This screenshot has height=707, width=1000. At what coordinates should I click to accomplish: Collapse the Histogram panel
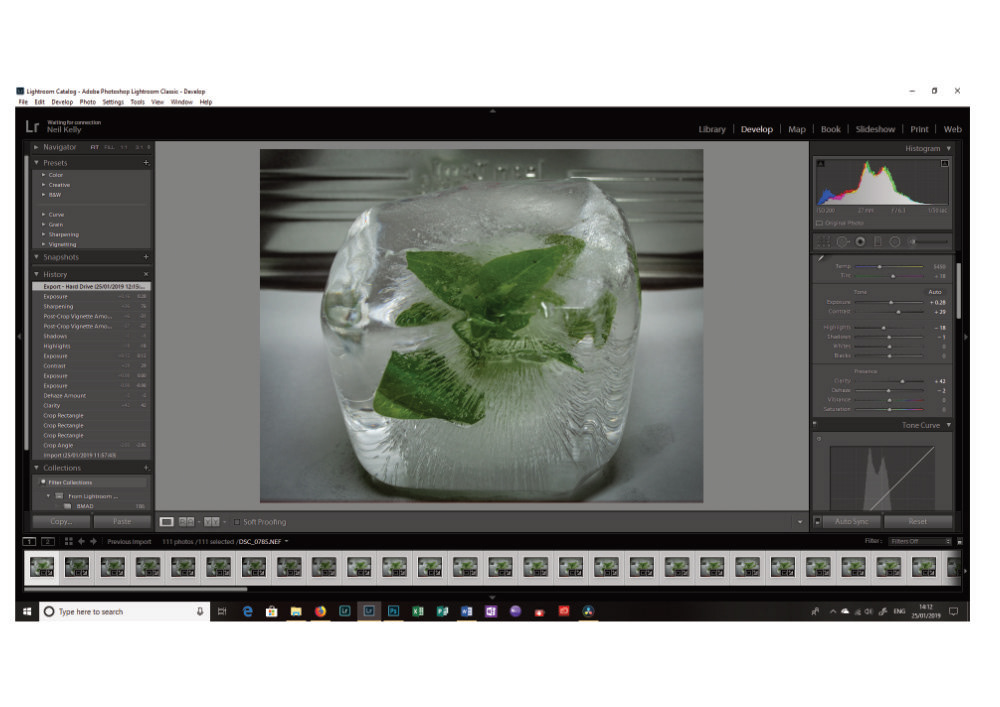click(949, 149)
